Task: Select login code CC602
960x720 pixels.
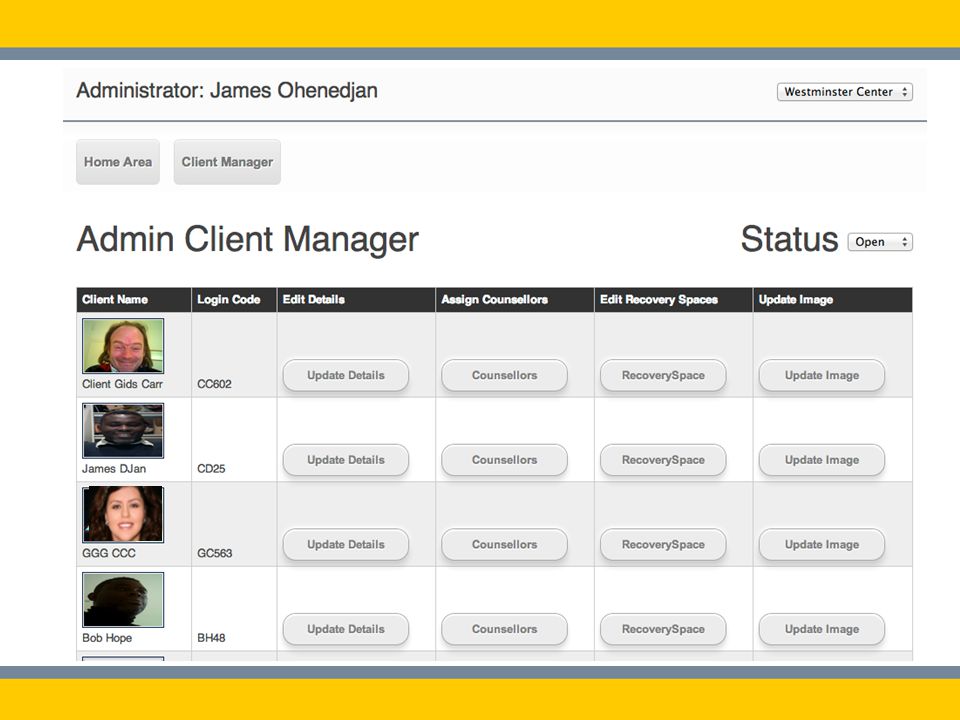Action: 214,384
